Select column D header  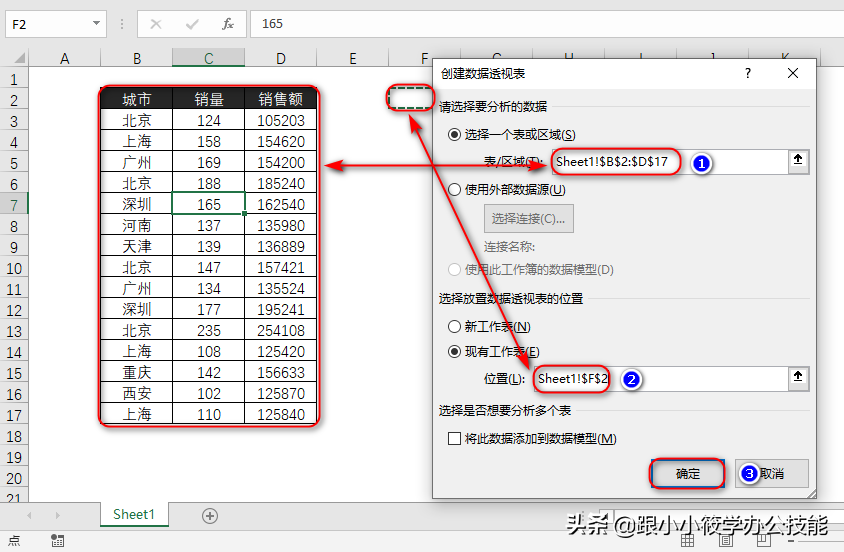coord(280,58)
